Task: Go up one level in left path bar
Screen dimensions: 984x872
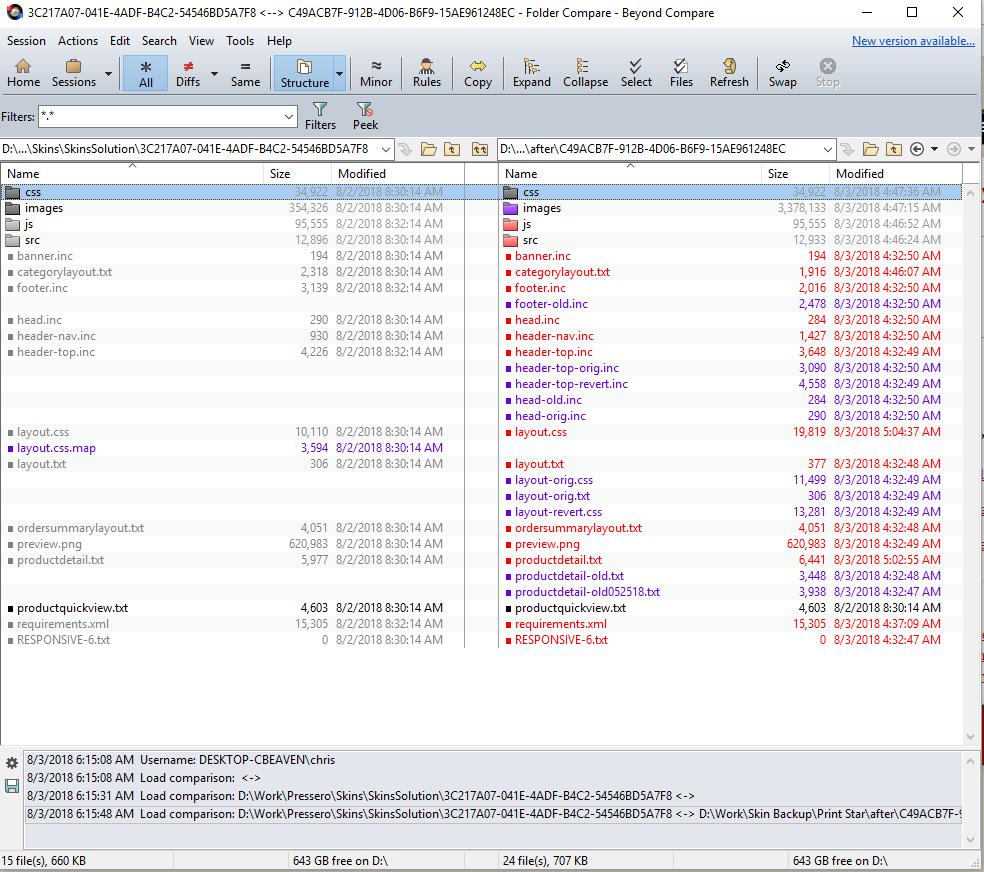Action: pyautogui.click(x=452, y=149)
